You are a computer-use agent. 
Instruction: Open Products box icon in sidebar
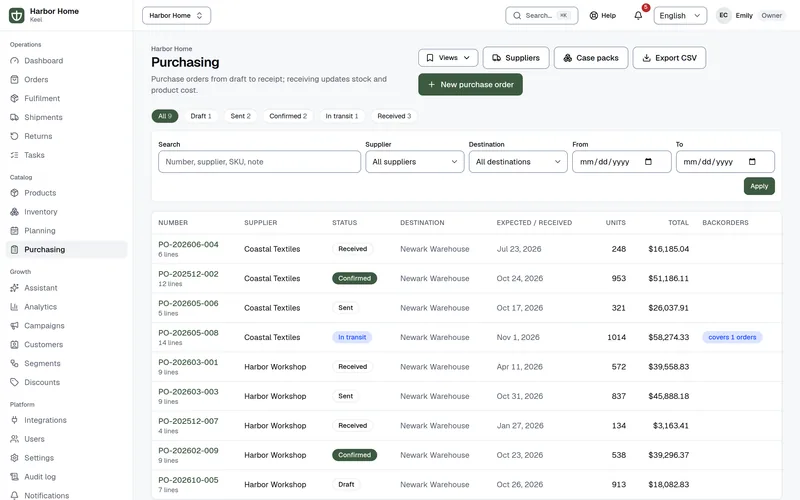14,193
